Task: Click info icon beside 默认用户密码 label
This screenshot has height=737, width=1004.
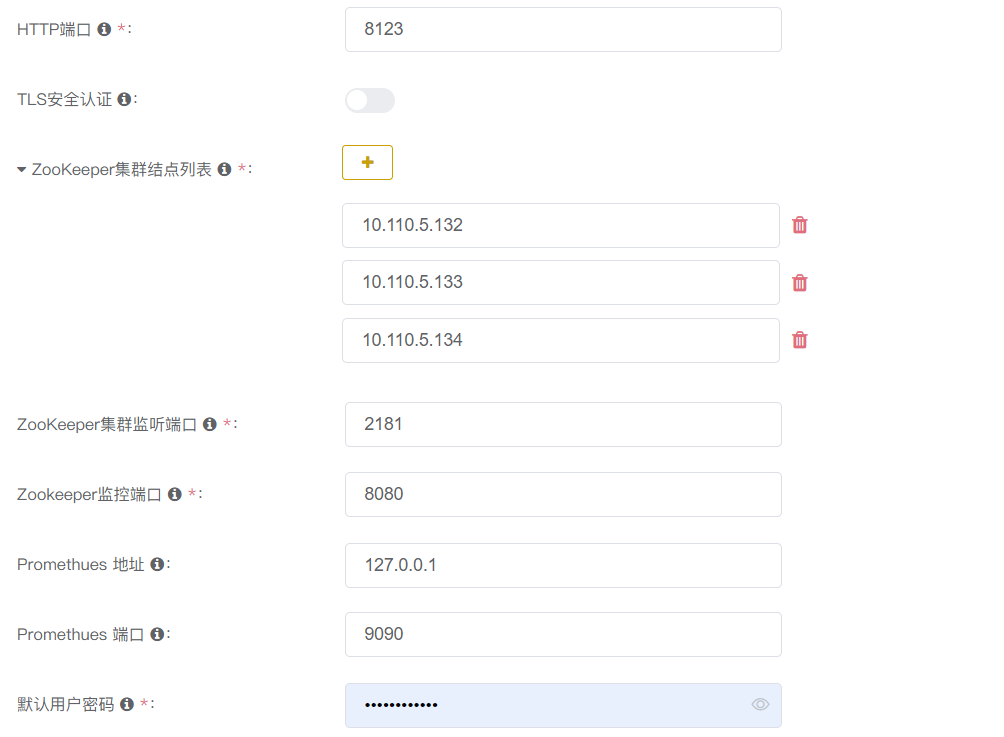Action: [x=127, y=704]
